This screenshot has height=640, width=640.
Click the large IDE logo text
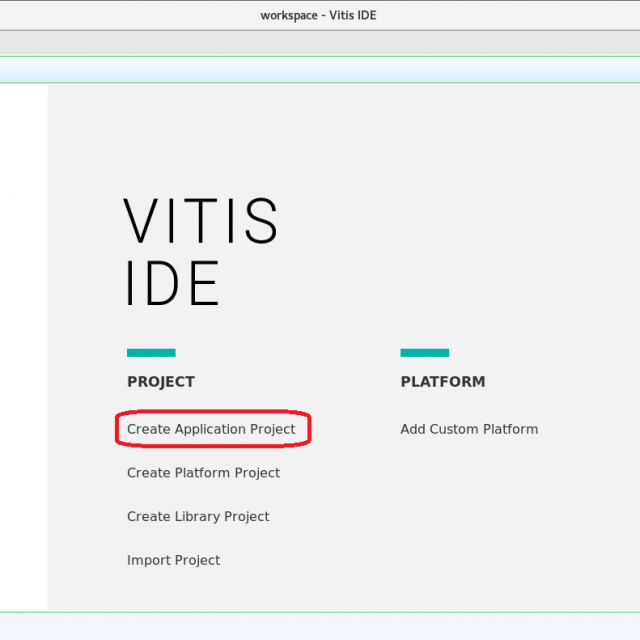pos(172,284)
